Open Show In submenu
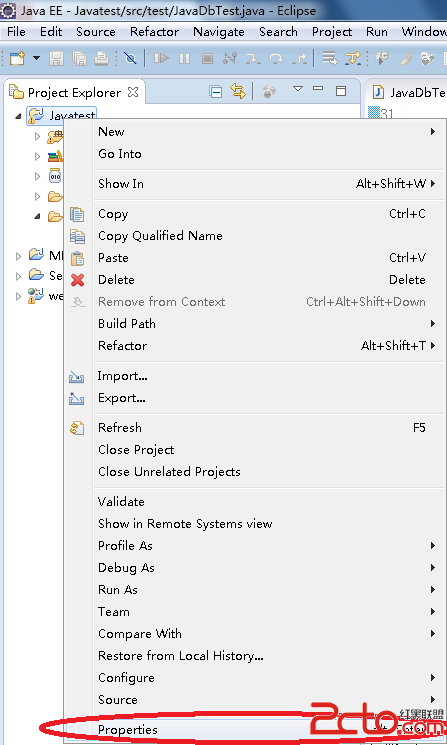 [x=254, y=183]
